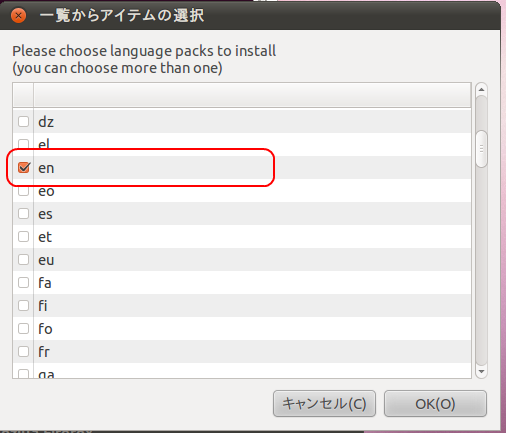
Task: Click the キャンセル(C) cancel button
Action: [x=324, y=404]
